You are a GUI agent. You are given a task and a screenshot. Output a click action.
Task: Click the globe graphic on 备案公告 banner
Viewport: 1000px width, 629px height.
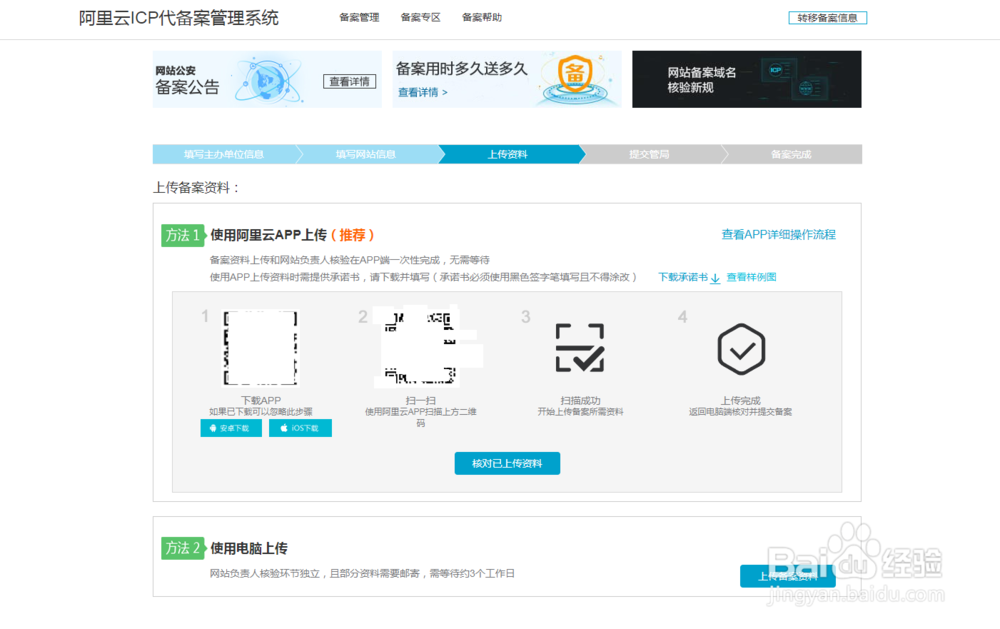pos(267,81)
